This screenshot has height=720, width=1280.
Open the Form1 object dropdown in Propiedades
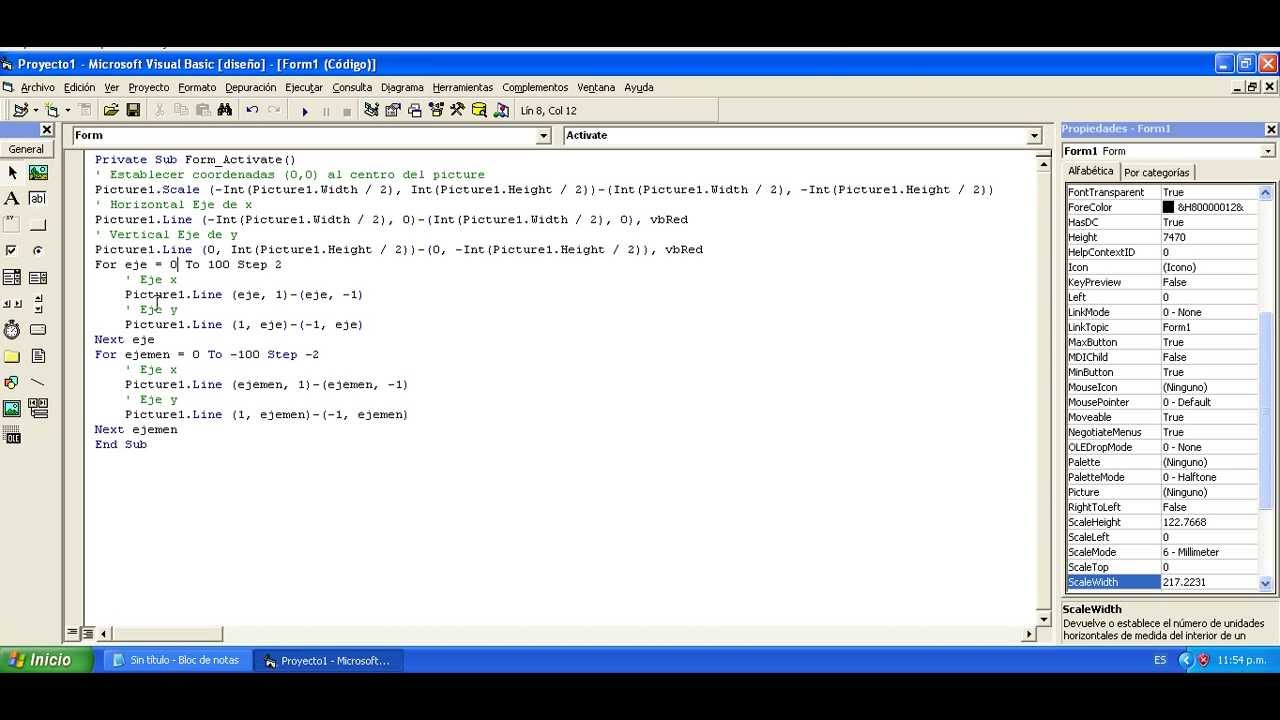click(x=1268, y=151)
